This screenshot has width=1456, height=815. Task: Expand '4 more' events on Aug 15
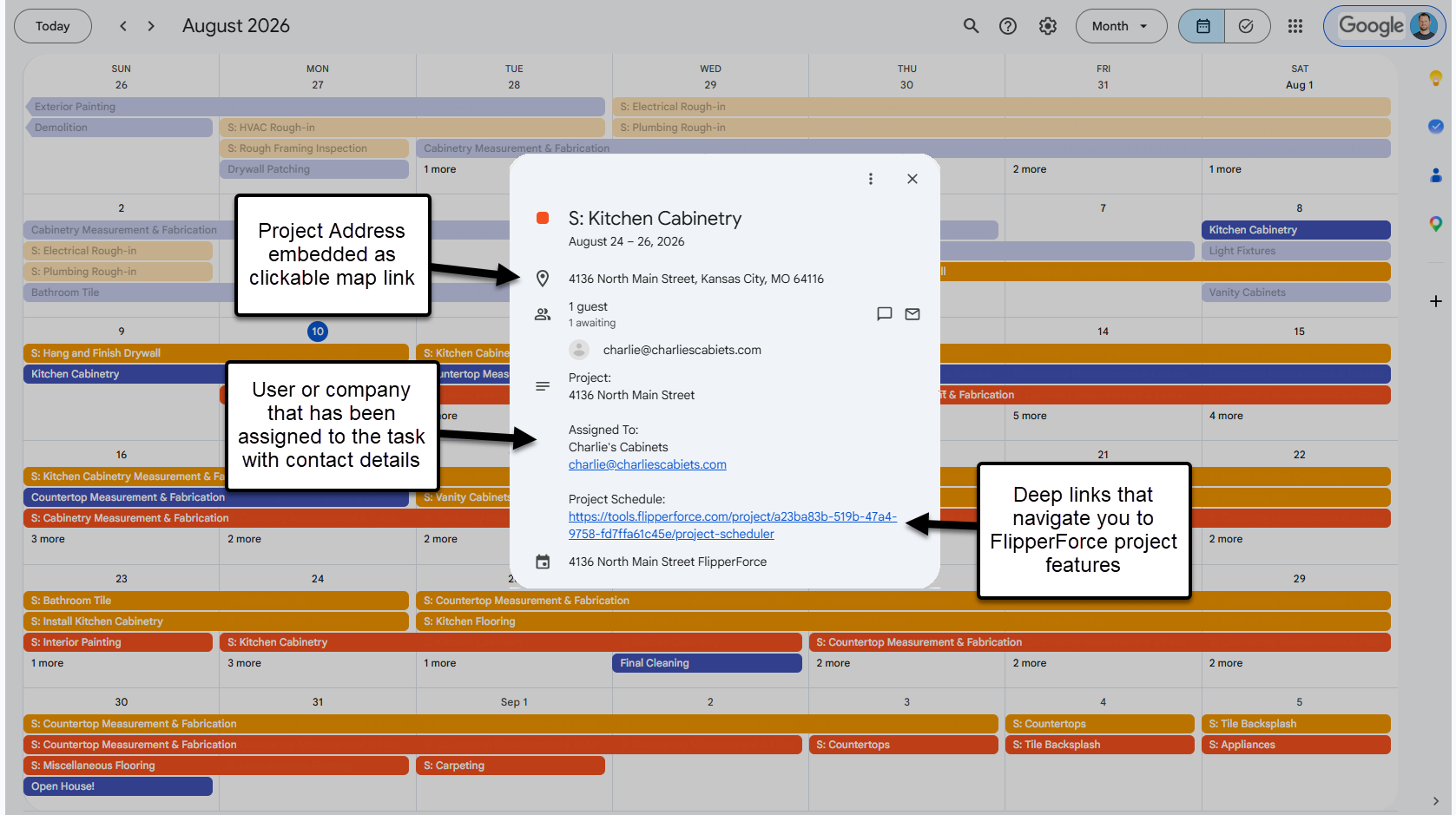pos(1226,416)
